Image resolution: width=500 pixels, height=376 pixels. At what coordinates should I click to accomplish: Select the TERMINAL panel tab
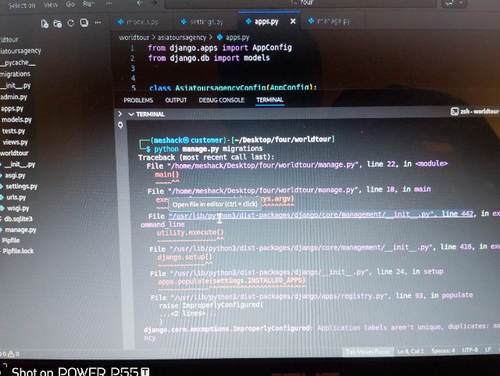270,100
